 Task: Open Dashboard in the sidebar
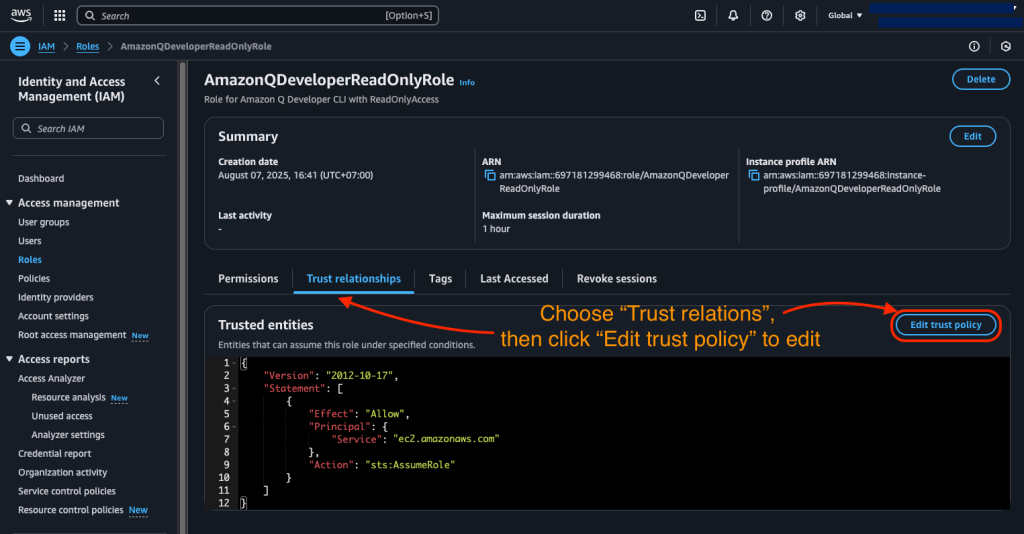(x=41, y=178)
